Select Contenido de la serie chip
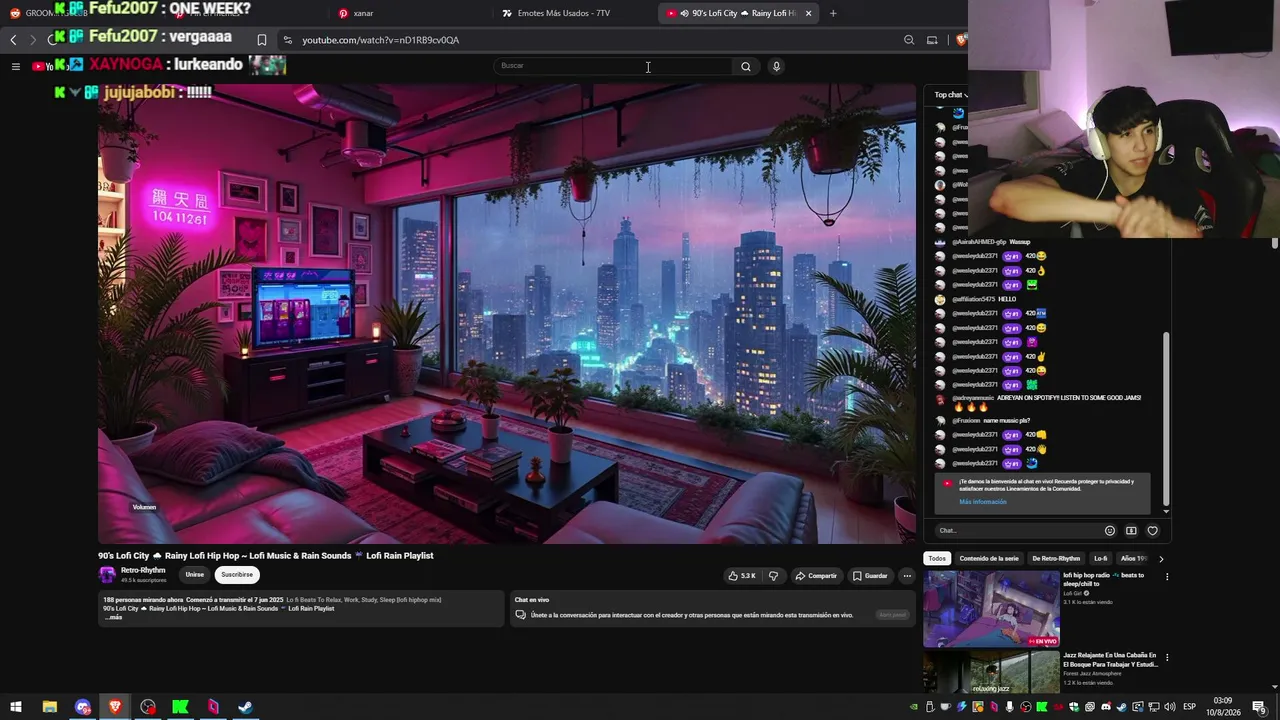The image size is (1280, 720). 989,558
